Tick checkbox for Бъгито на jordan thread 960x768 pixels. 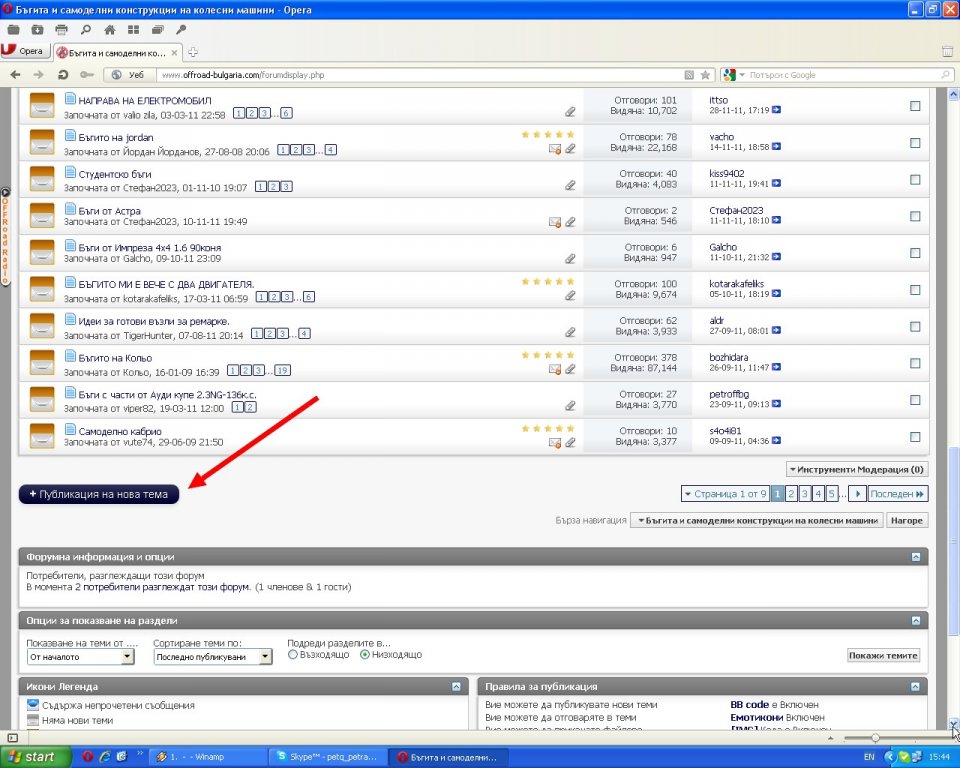point(915,143)
